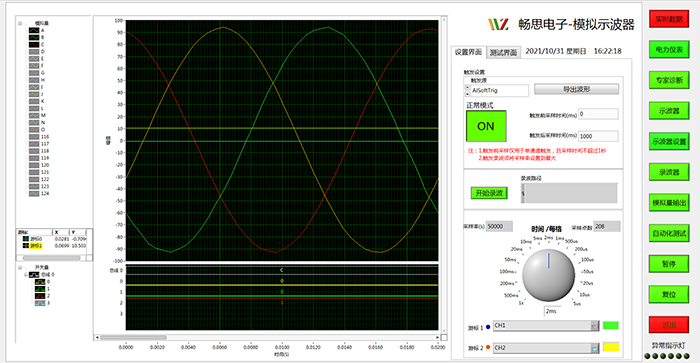Open the 游标 1 CH1 dropdown
This screenshot has height=363, width=700.
click(x=546, y=325)
